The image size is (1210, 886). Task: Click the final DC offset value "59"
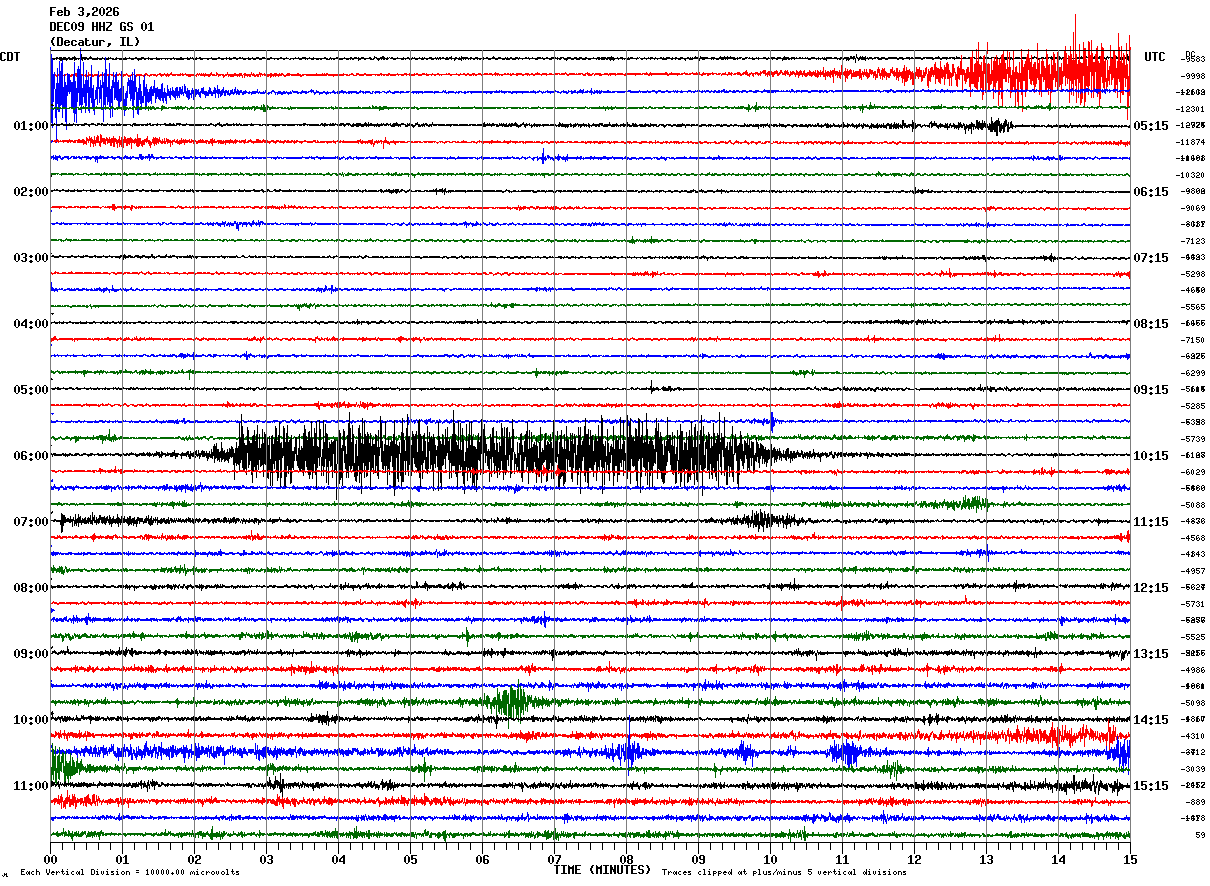pyautogui.click(x=1199, y=835)
